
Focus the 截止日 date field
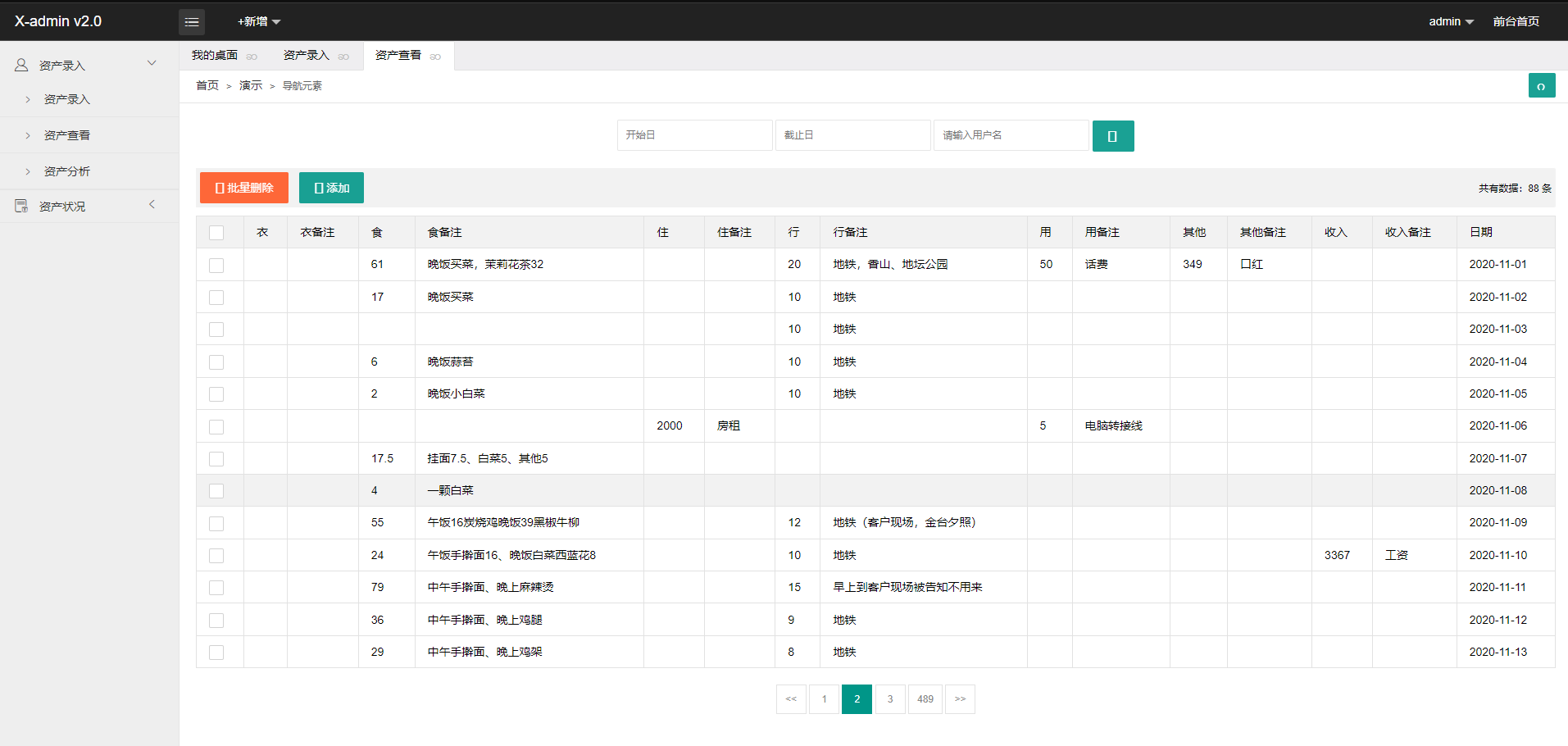point(853,135)
